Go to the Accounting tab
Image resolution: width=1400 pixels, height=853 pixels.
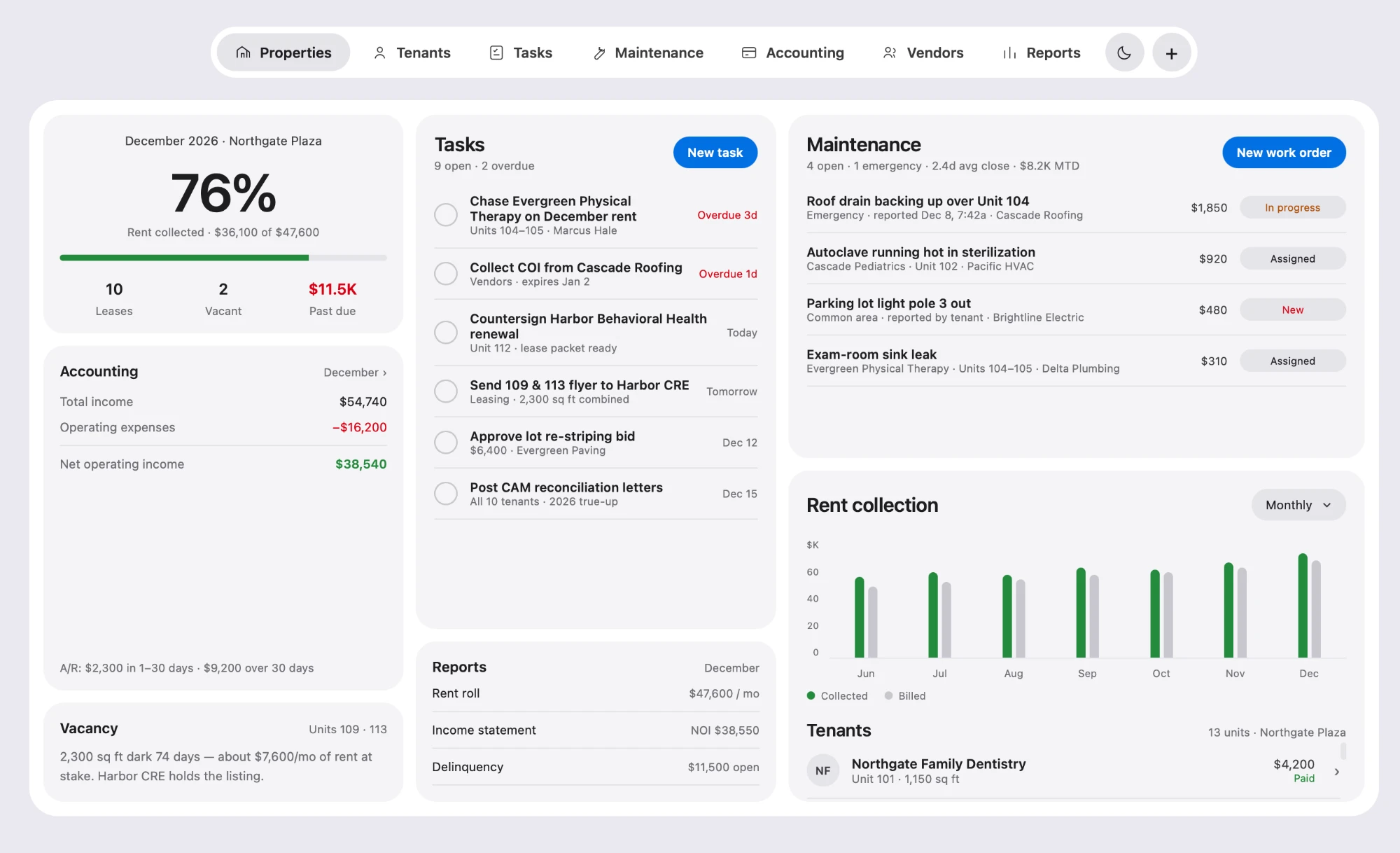(x=793, y=53)
